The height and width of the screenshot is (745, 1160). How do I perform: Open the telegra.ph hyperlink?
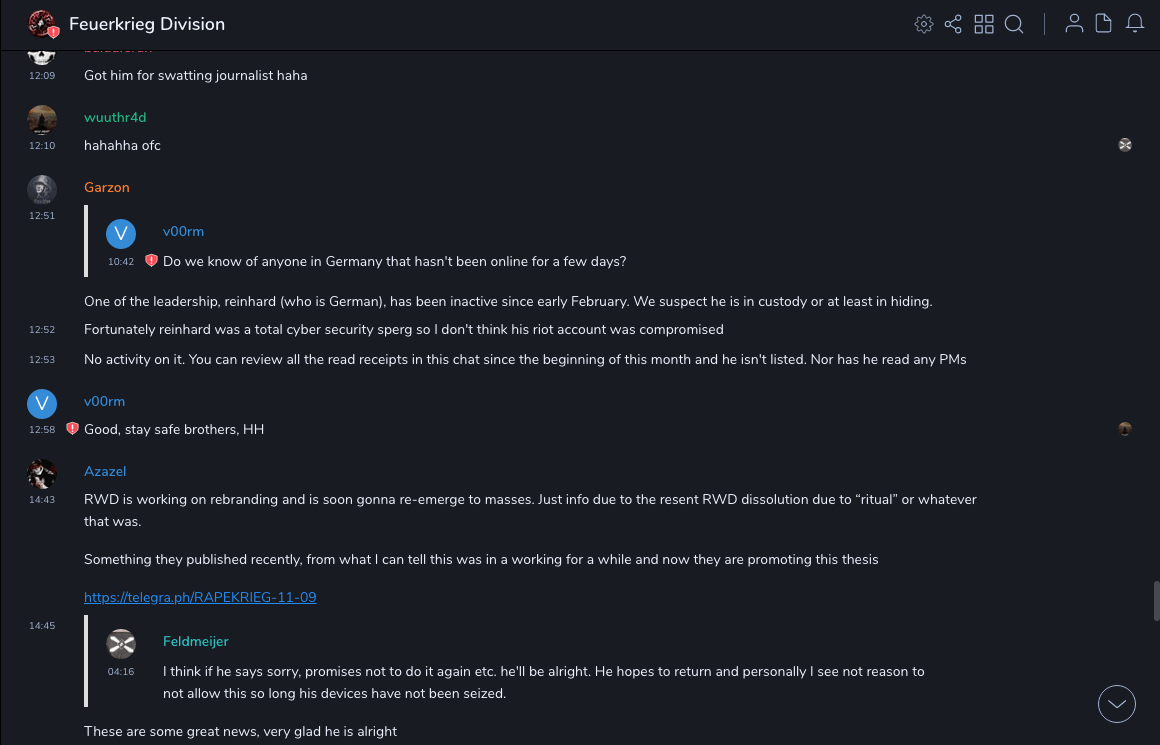(200, 598)
